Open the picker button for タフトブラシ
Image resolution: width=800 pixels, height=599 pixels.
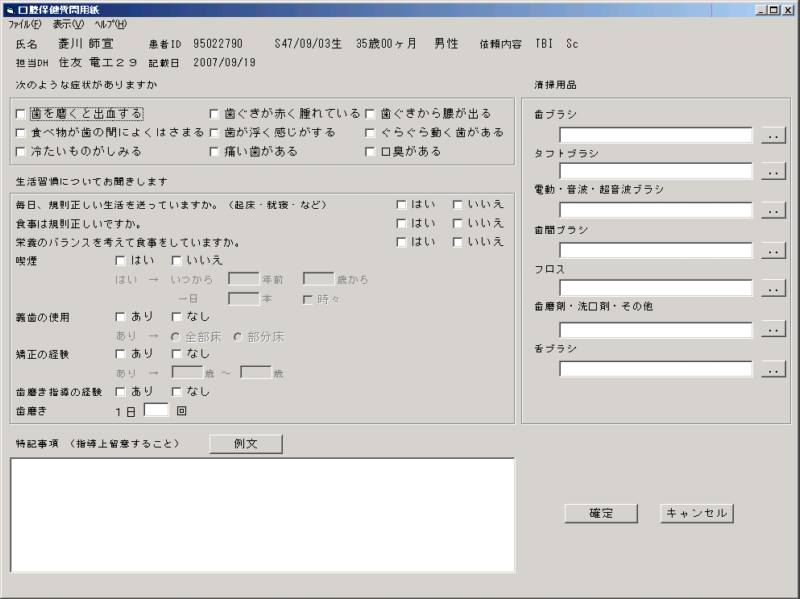(773, 172)
